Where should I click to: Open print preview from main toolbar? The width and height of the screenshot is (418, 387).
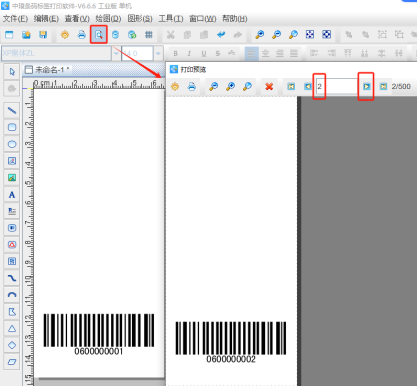[x=99, y=34]
